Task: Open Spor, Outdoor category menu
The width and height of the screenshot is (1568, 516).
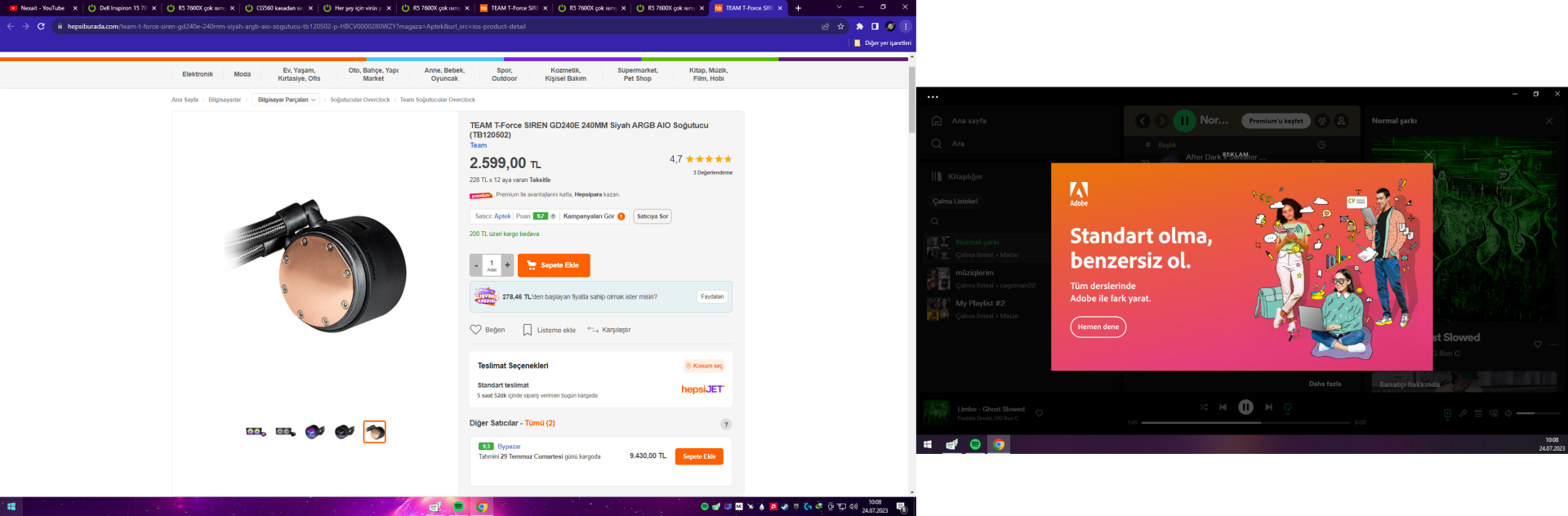Action: [505, 74]
